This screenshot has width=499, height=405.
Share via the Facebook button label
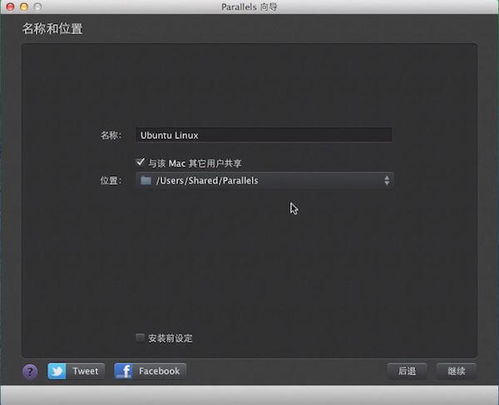coord(159,371)
